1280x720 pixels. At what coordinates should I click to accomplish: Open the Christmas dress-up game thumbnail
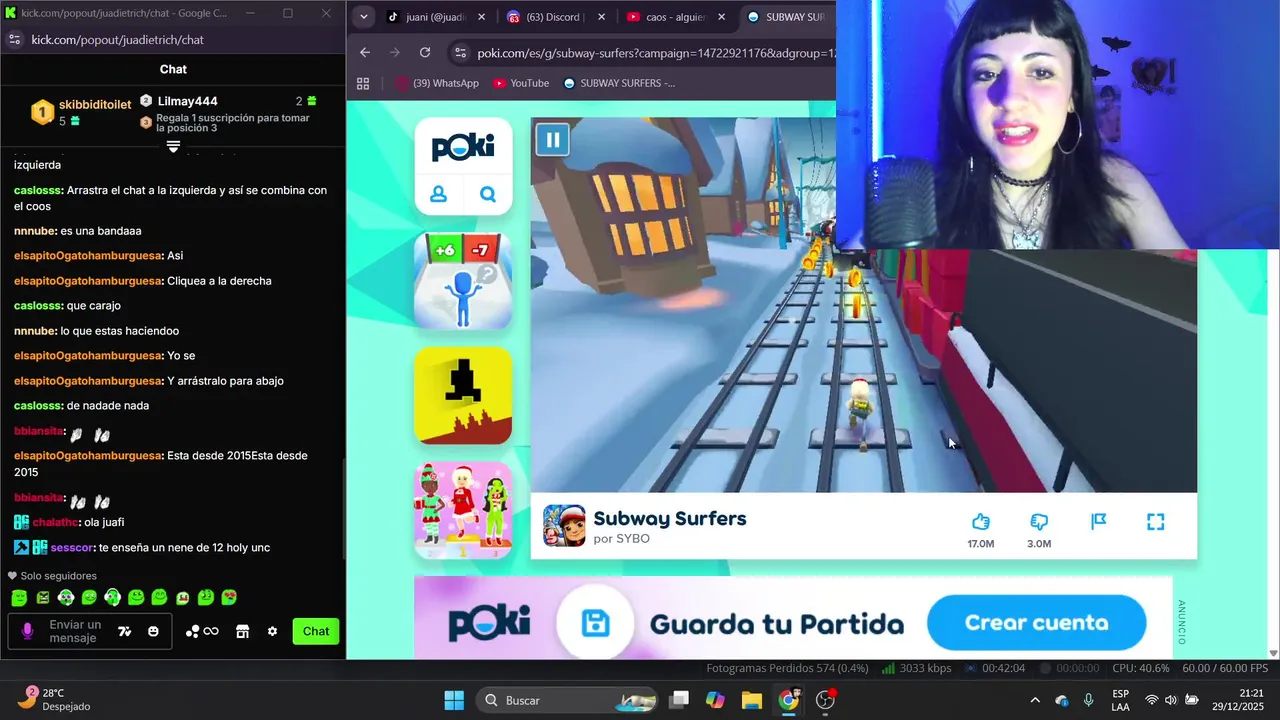coord(463,509)
